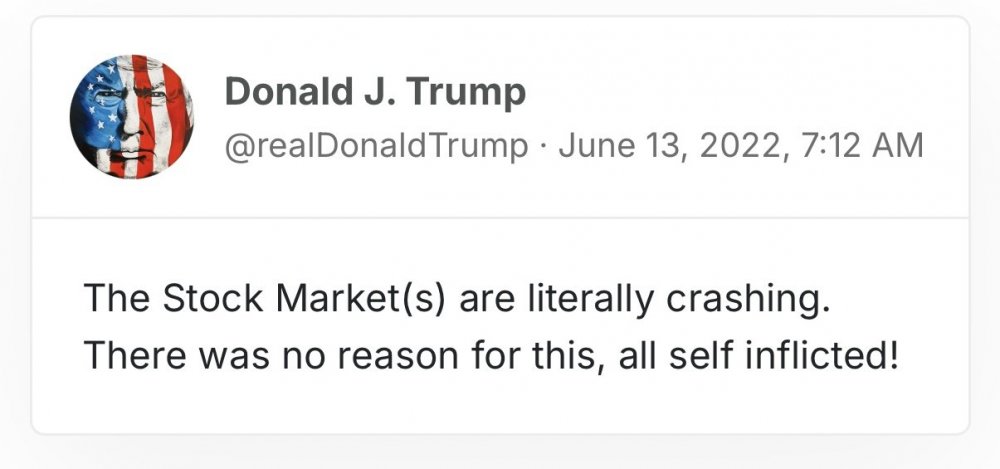Click the first line of the post
The height and width of the screenshot is (469, 1000).
[457, 300]
